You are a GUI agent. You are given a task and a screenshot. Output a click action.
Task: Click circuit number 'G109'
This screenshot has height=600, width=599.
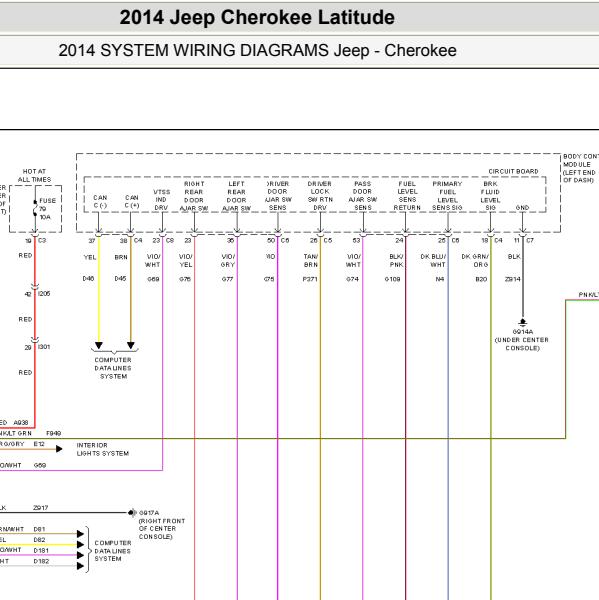coord(393,279)
